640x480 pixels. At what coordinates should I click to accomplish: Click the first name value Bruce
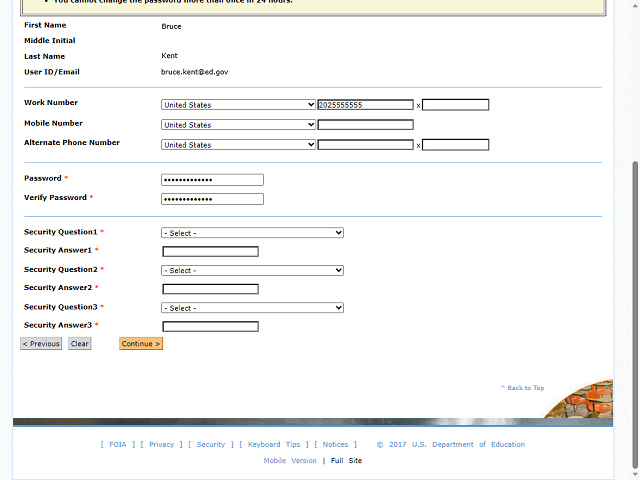coord(171,26)
